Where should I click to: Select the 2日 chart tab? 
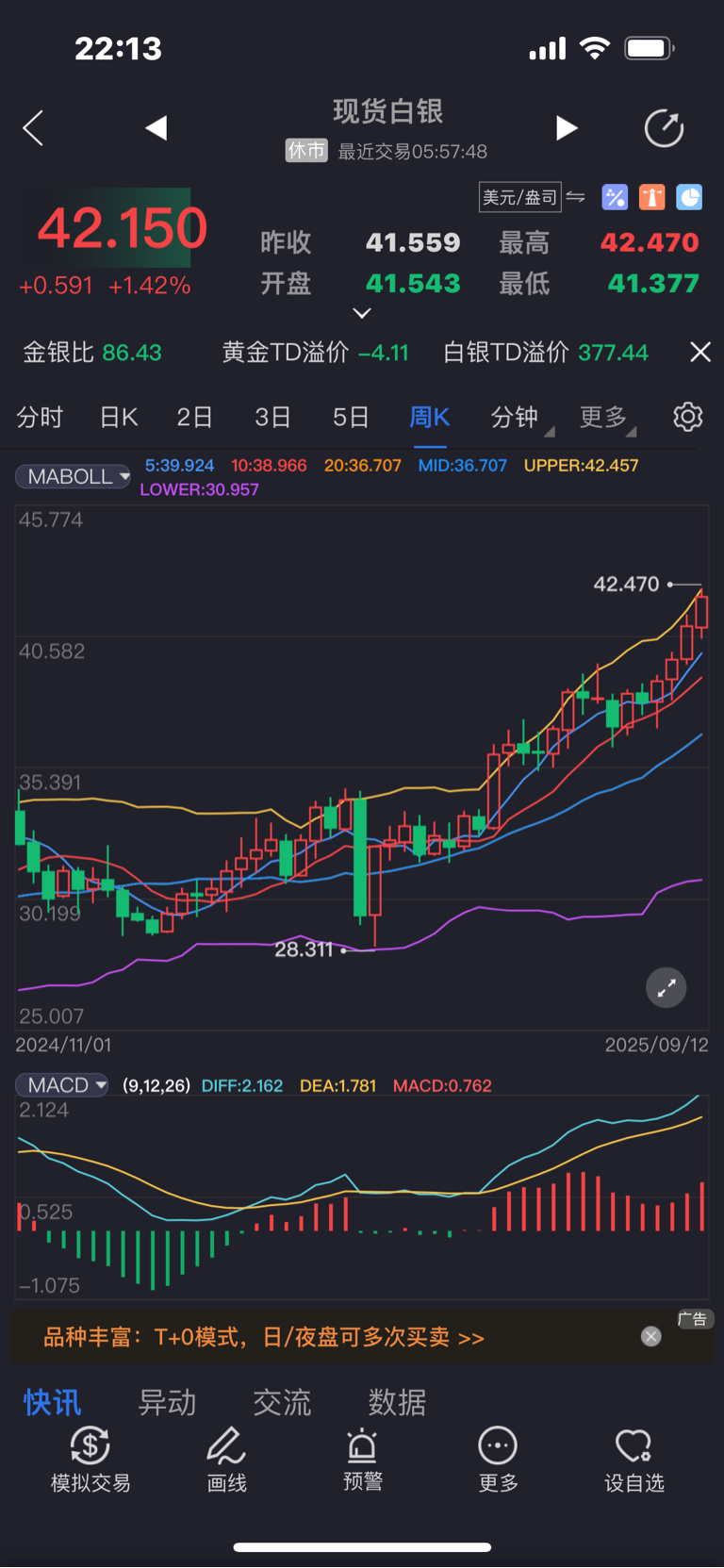194,417
